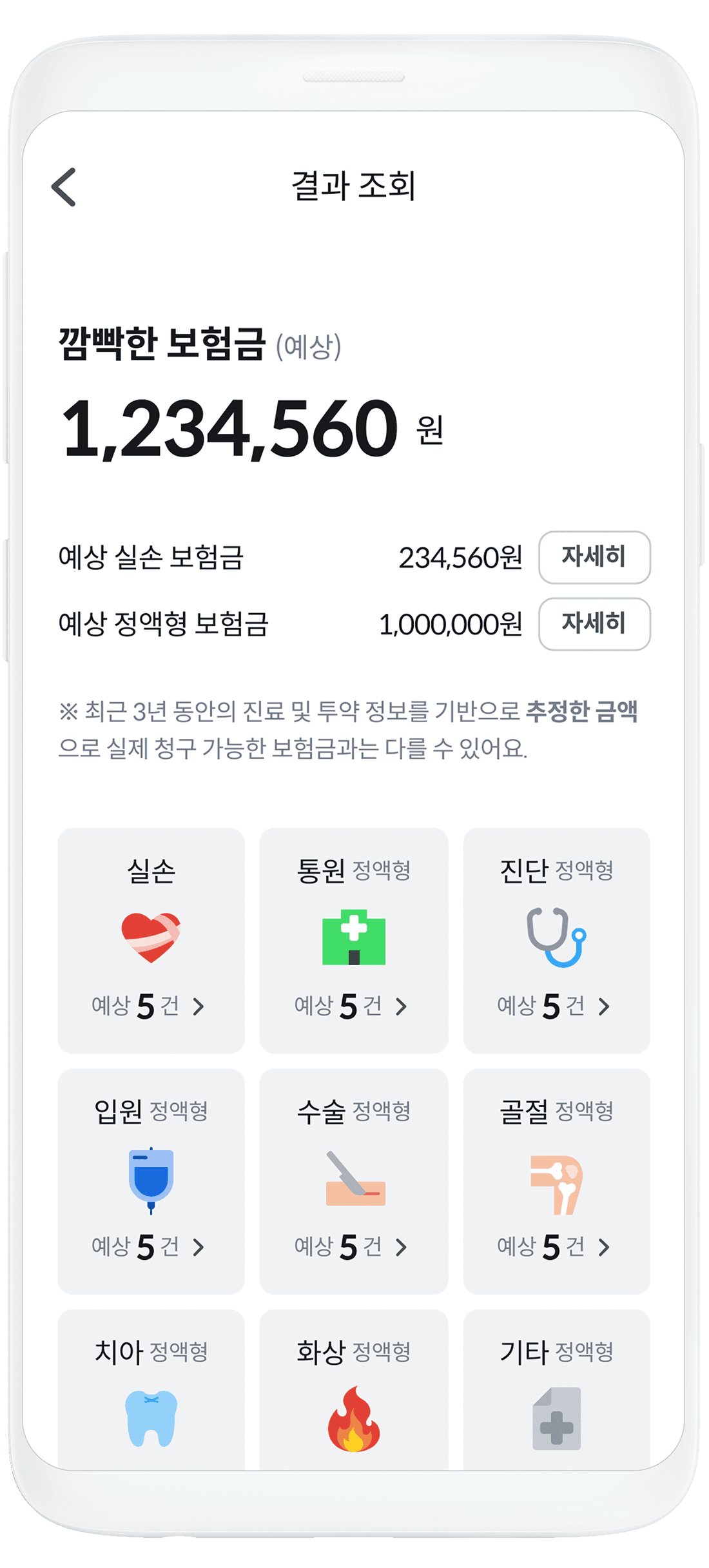Expand 진단 정액형 예상 5건 chevron
This screenshot has width=709, height=1568.
click(604, 1006)
